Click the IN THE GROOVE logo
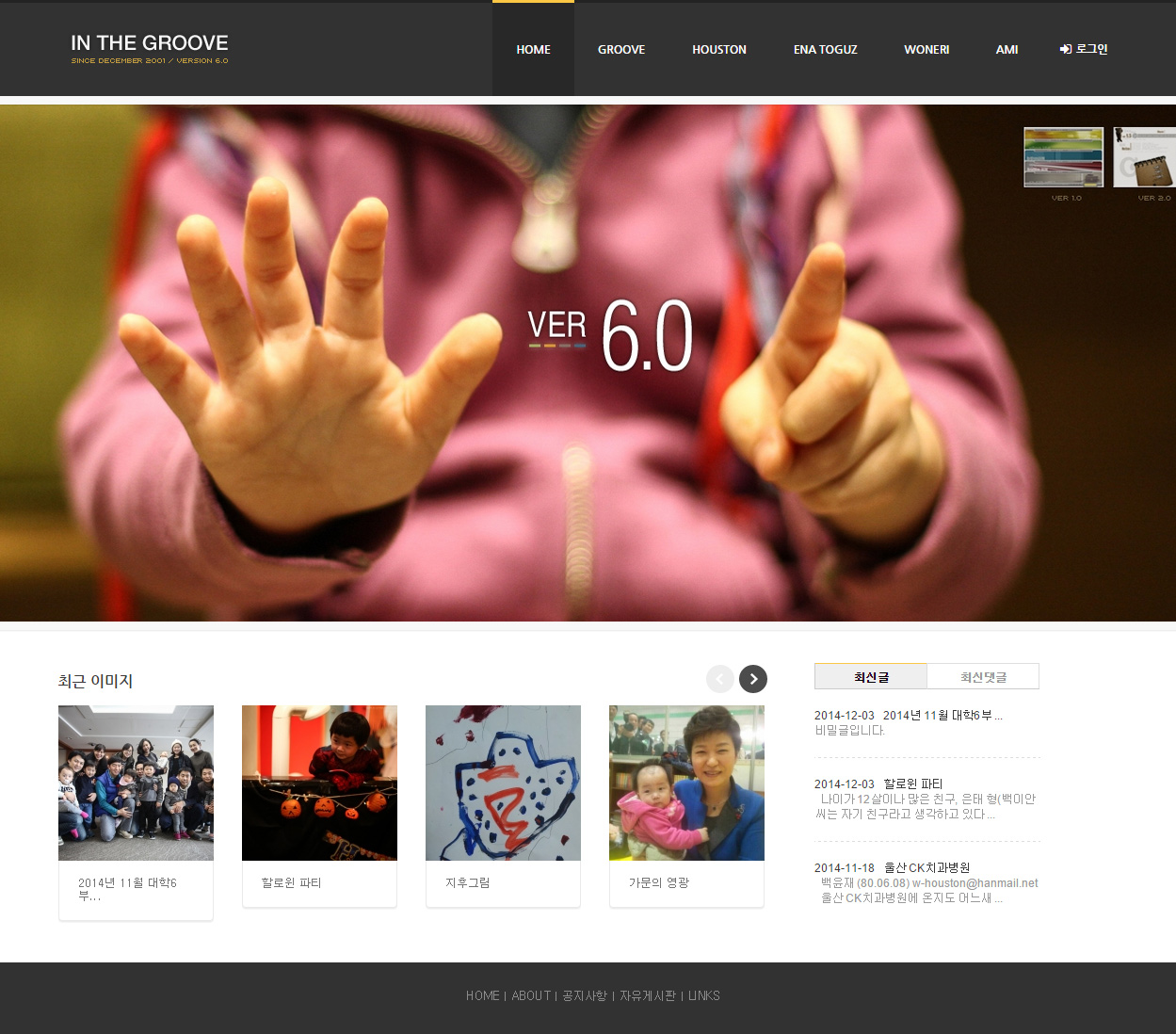 (150, 48)
